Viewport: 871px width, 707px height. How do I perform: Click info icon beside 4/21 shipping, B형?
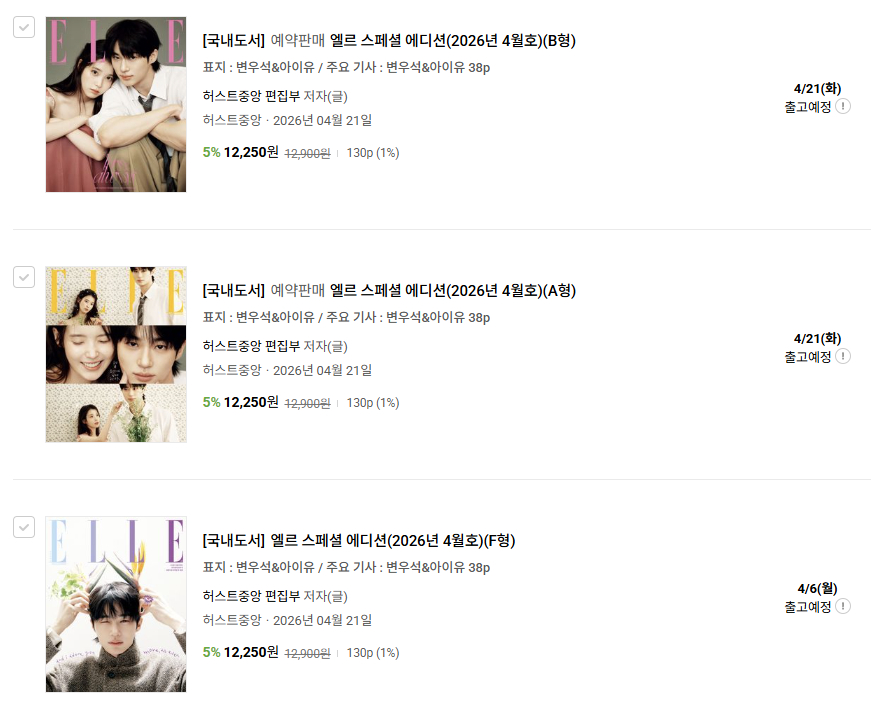pos(843,106)
